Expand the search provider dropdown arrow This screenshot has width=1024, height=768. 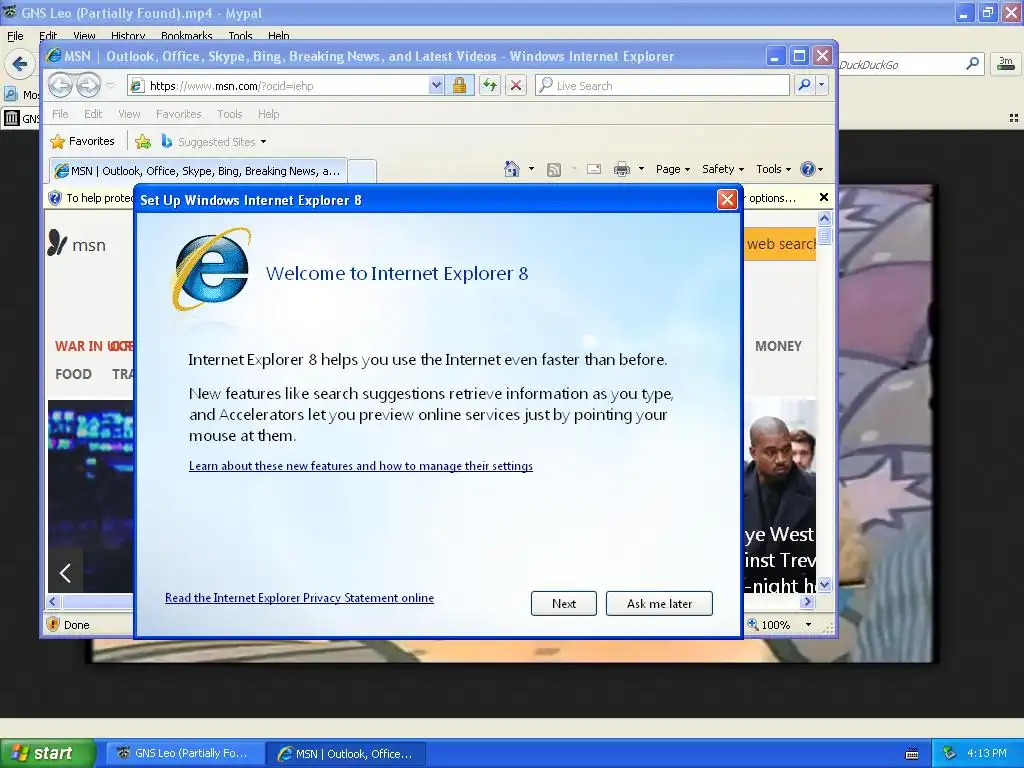tap(822, 86)
